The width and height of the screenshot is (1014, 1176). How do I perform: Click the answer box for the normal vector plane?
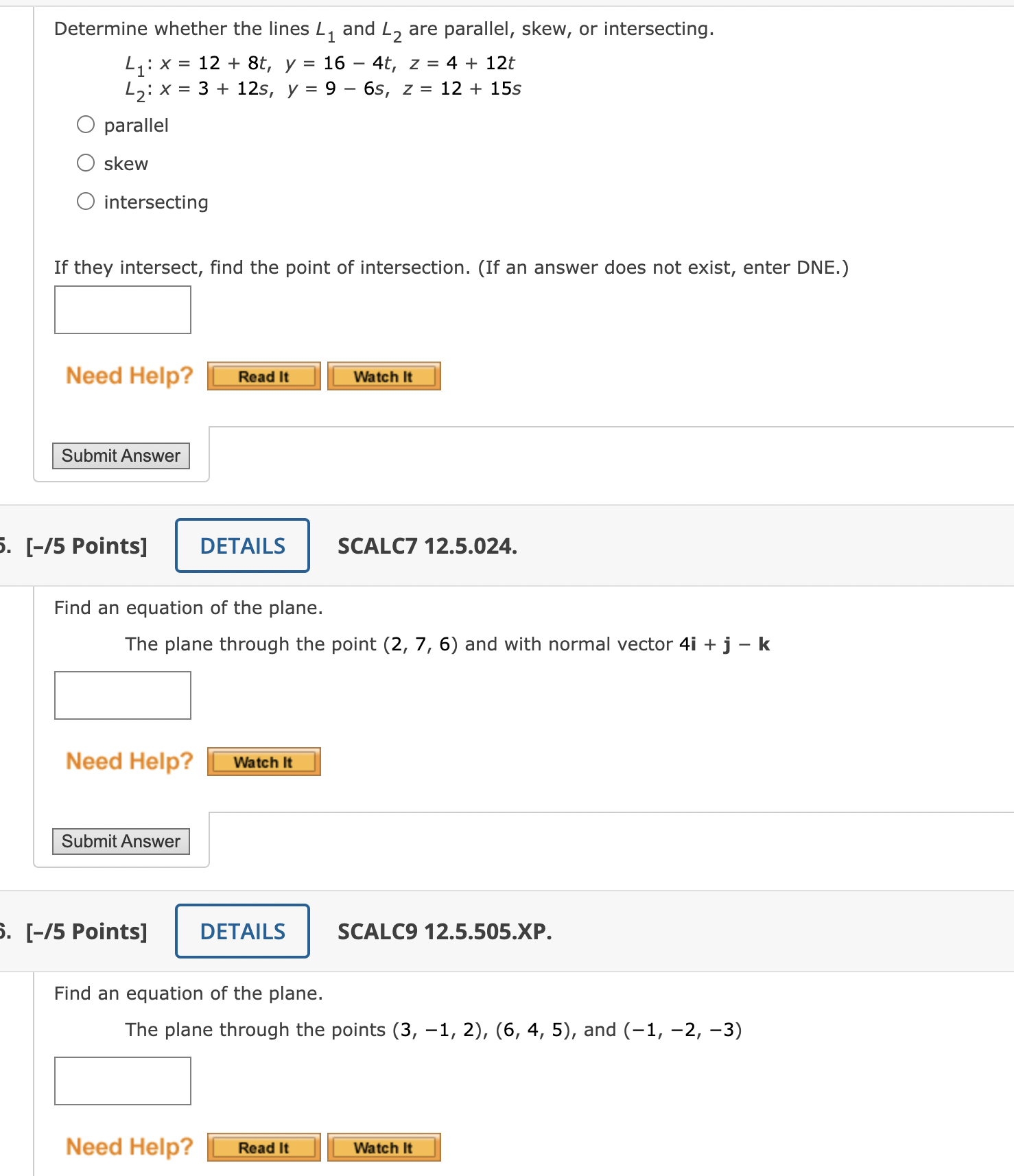coord(122,695)
